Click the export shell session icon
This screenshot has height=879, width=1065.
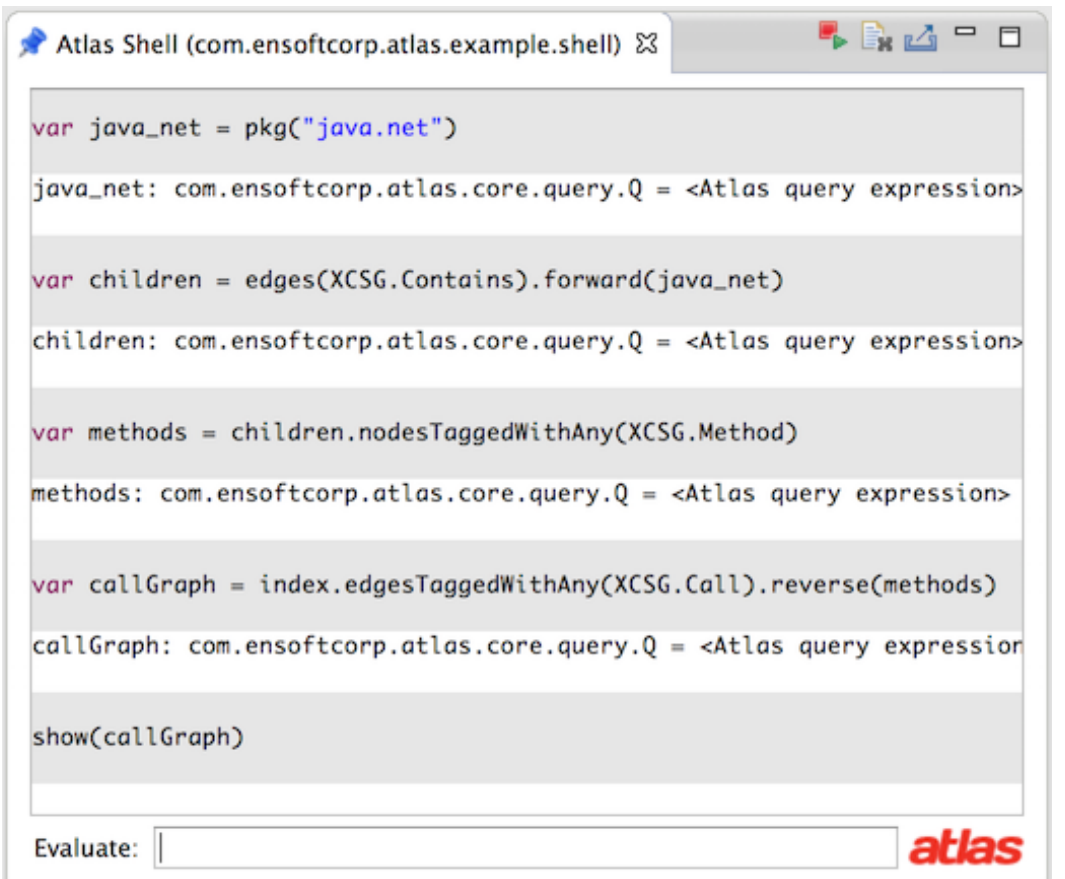click(x=920, y=38)
